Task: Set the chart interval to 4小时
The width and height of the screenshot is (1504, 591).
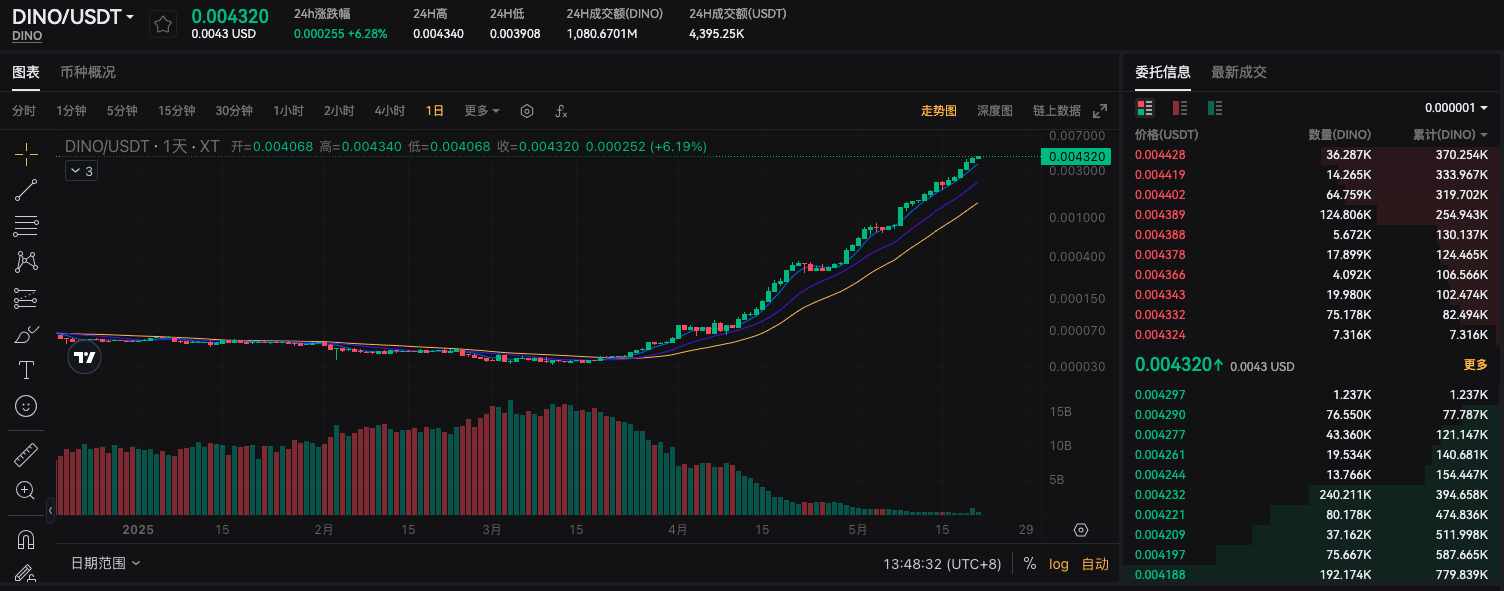Action: [390, 111]
